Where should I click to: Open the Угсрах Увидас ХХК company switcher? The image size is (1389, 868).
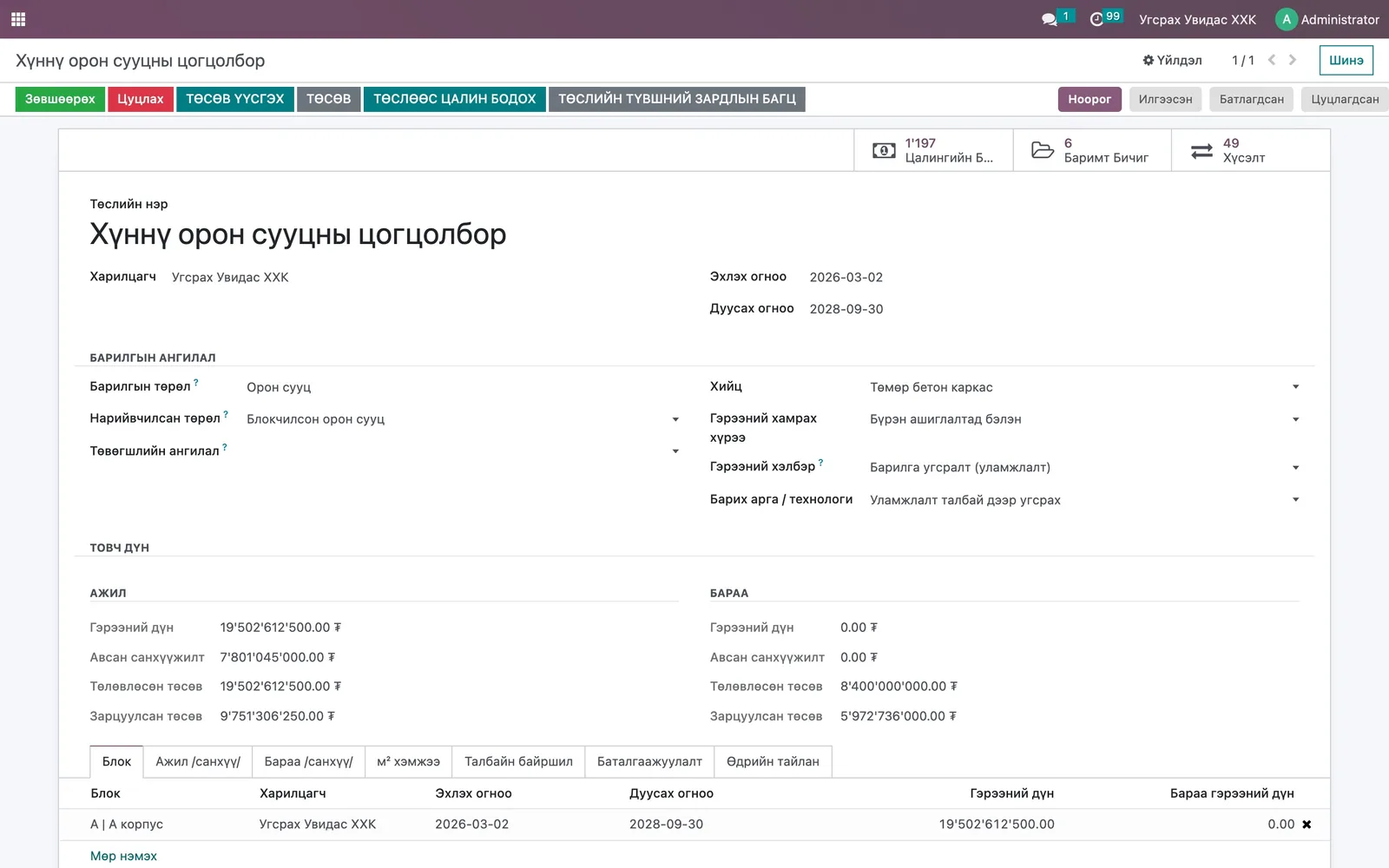click(1197, 19)
